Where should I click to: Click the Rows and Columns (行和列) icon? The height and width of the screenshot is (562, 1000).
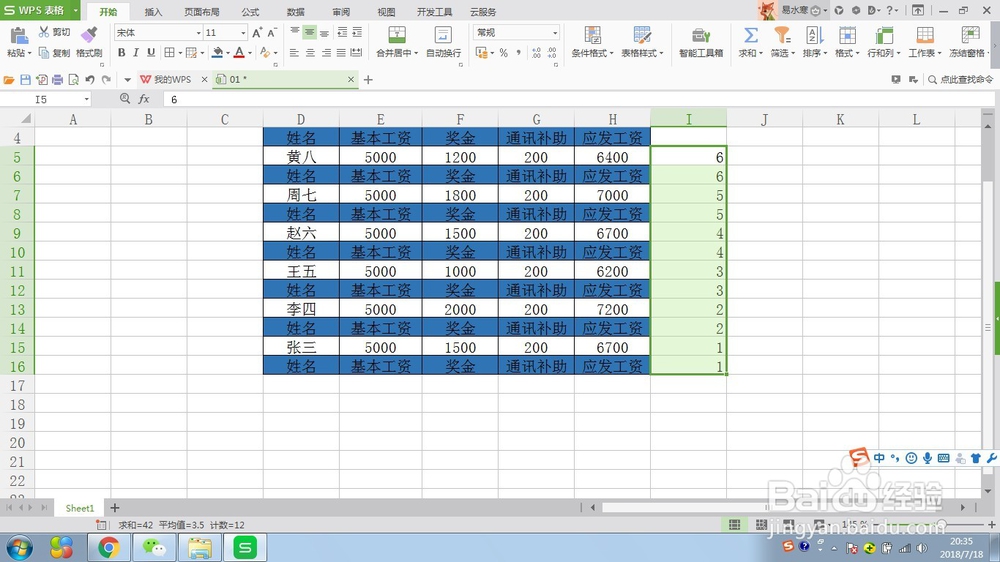point(884,35)
